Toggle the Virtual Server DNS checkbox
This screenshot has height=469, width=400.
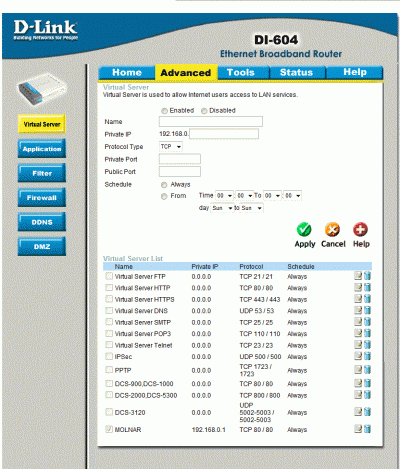coord(109,310)
